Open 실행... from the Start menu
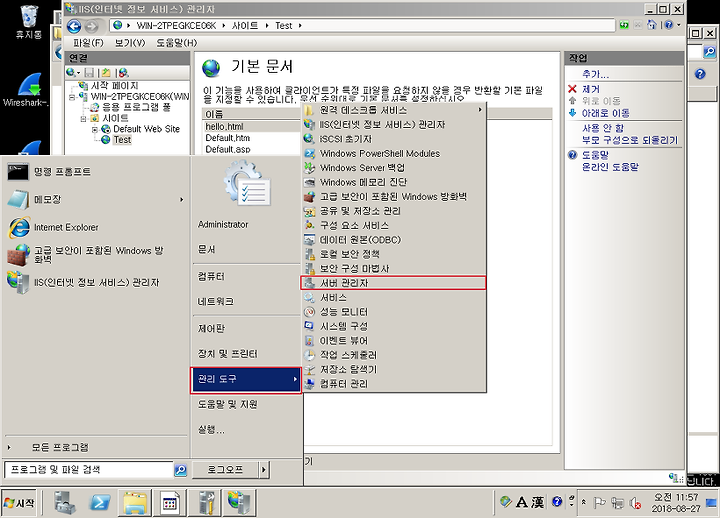The height and width of the screenshot is (518, 720). (211, 430)
